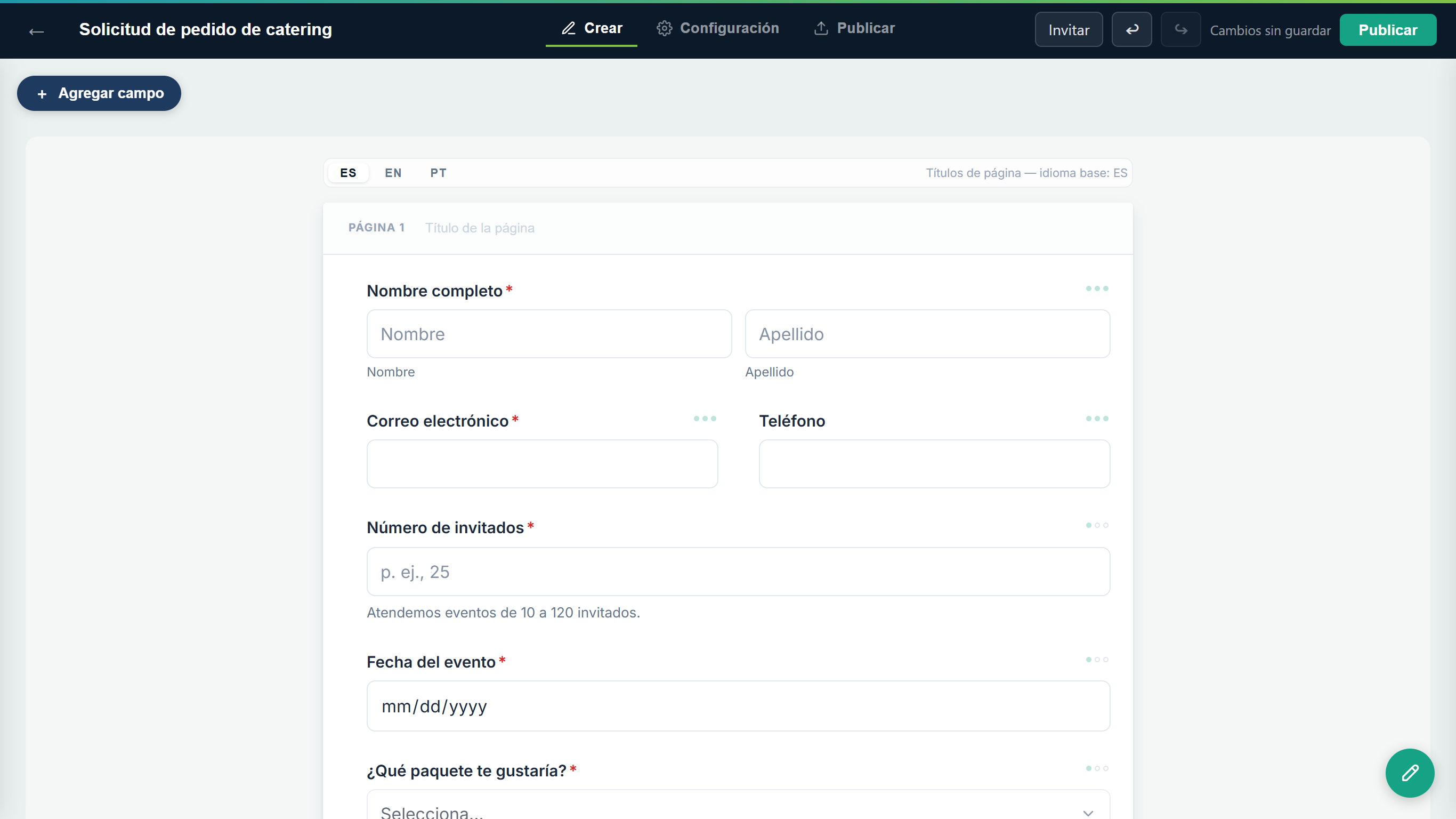Open the Configuración tab

point(718,28)
